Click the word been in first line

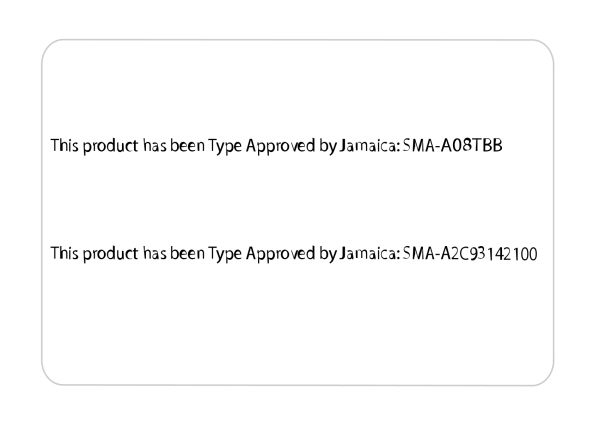tap(187, 145)
